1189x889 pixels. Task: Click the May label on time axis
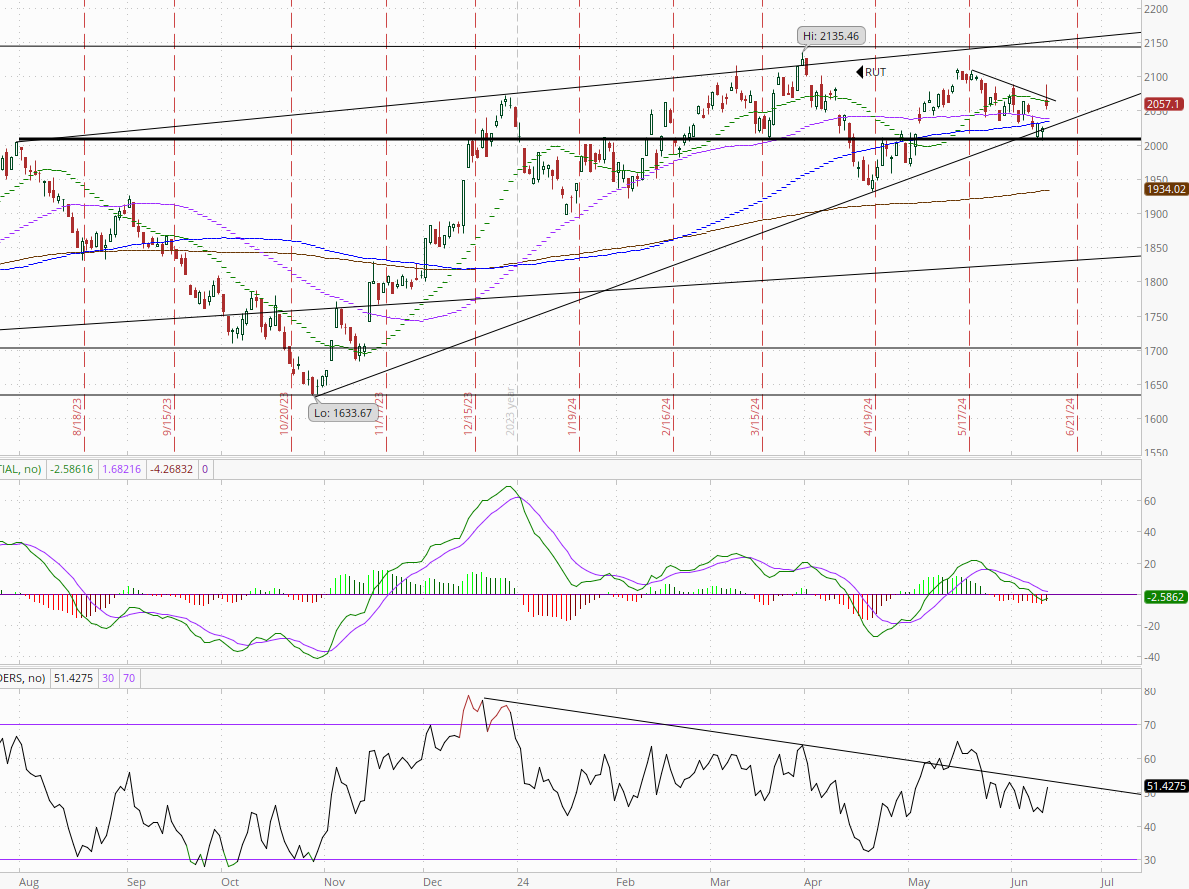pyautogui.click(x=919, y=882)
